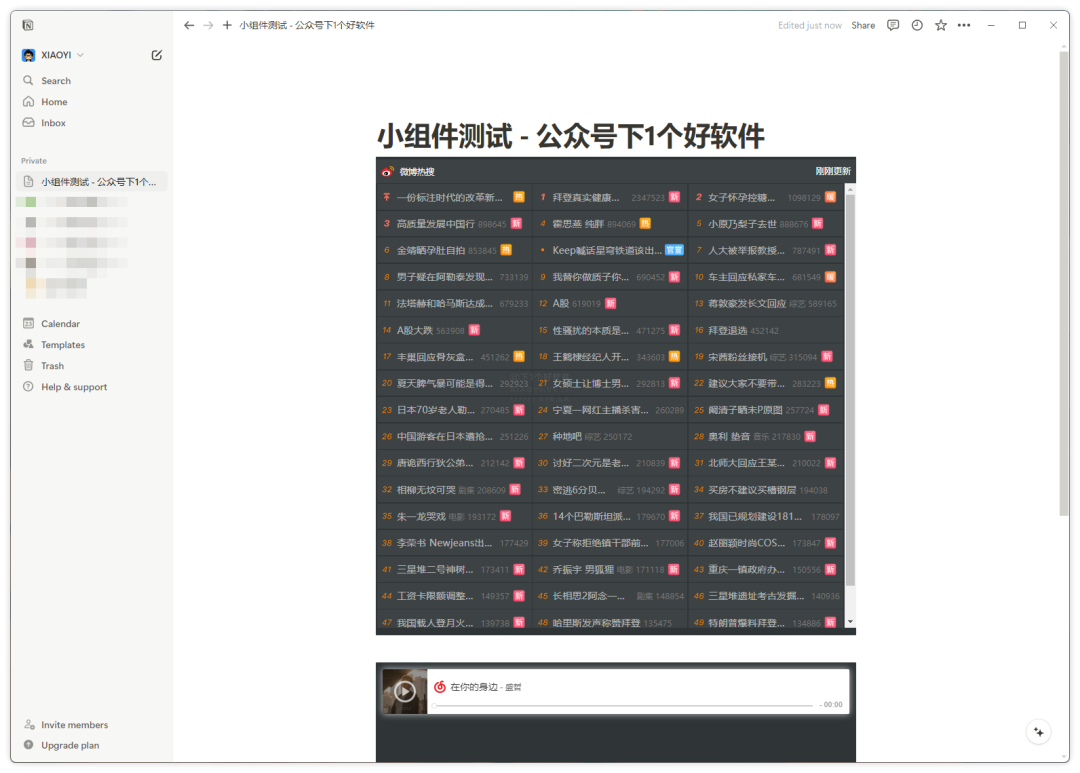The width and height of the screenshot is (1080, 773).
Task: Open hot topic 小原乃梨子去世
Action: tap(742, 224)
